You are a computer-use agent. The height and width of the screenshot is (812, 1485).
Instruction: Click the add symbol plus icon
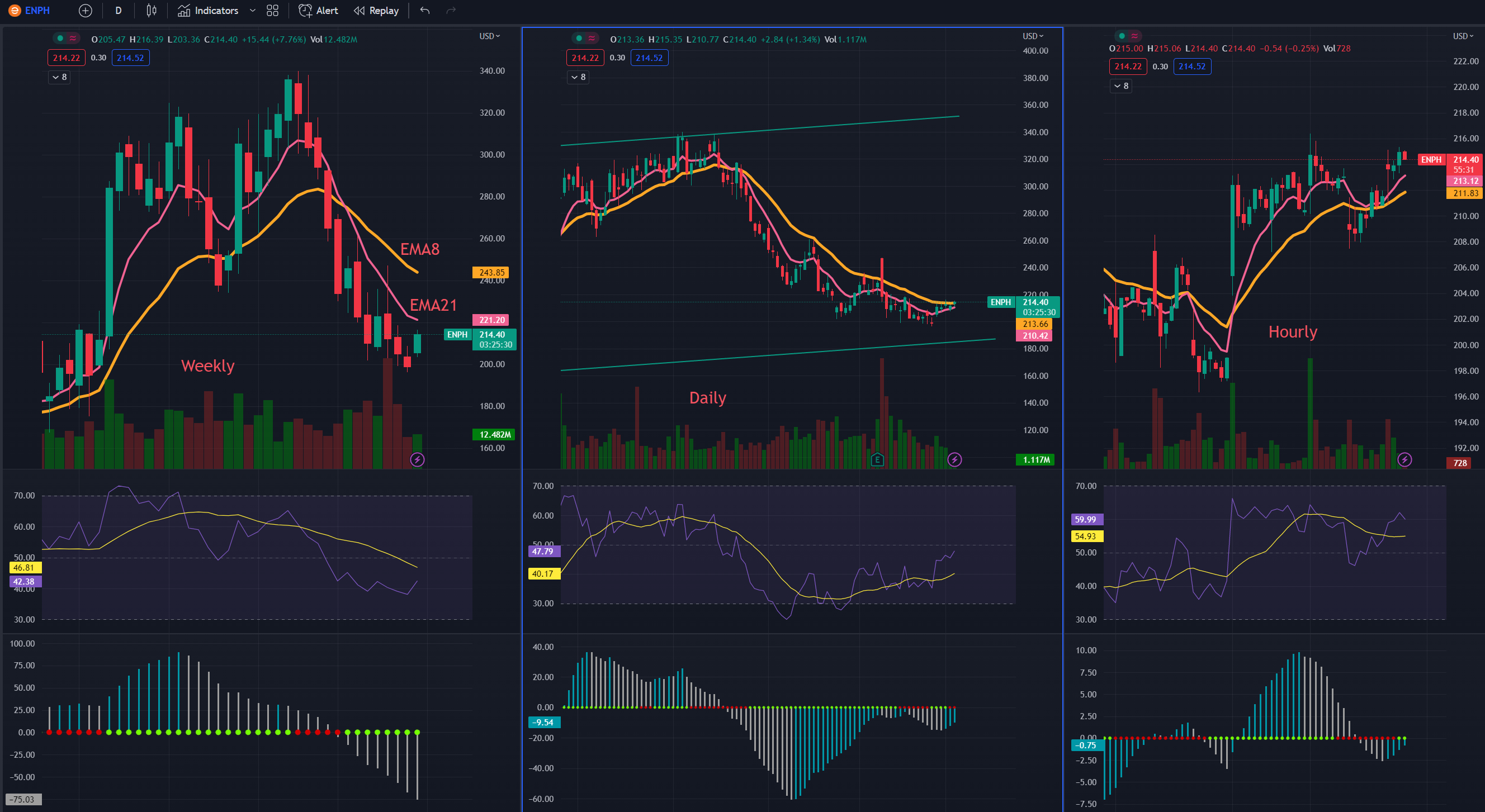[x=86, y=11]
